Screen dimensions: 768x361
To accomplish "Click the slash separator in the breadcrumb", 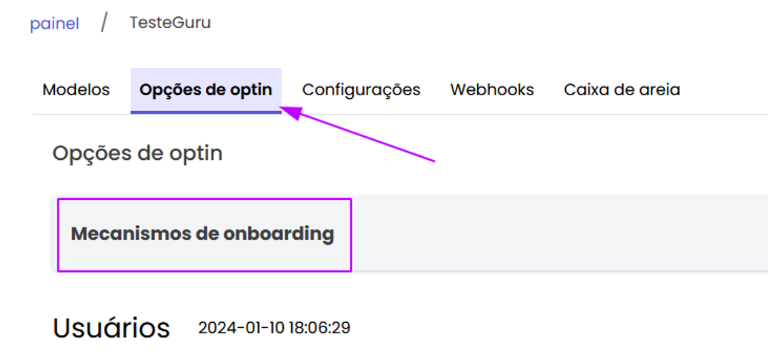I will coord(104,23).
